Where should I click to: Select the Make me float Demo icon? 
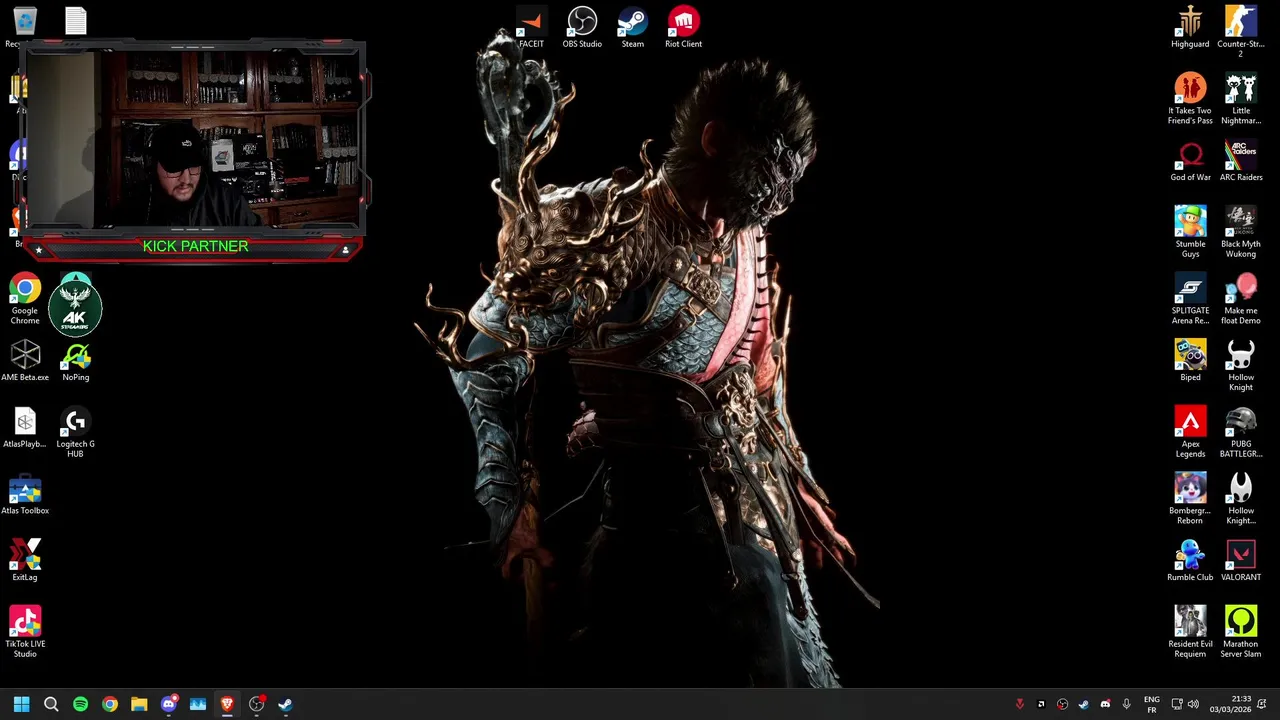(x=1241, y=299)
